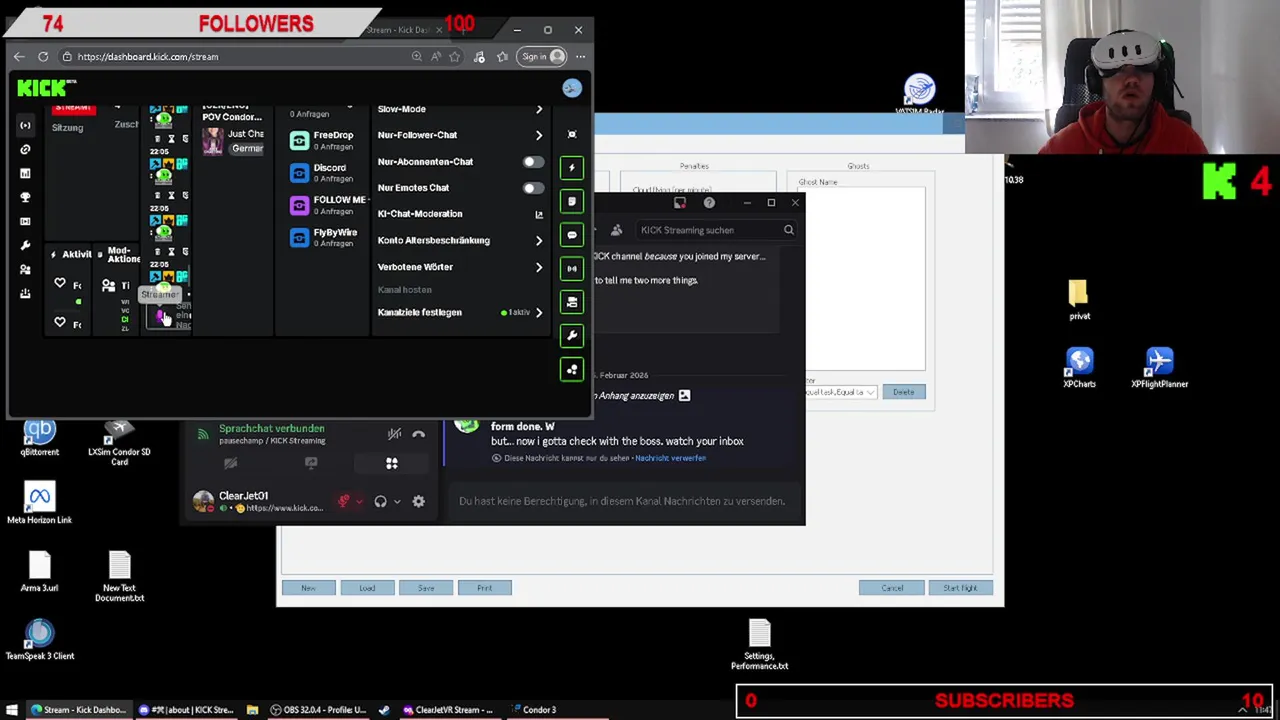The height and width of the screenshot is (720, 1280).
Task: Open the wrench settings icon in Kick left sidebar
Action: [x=25, y=245]
